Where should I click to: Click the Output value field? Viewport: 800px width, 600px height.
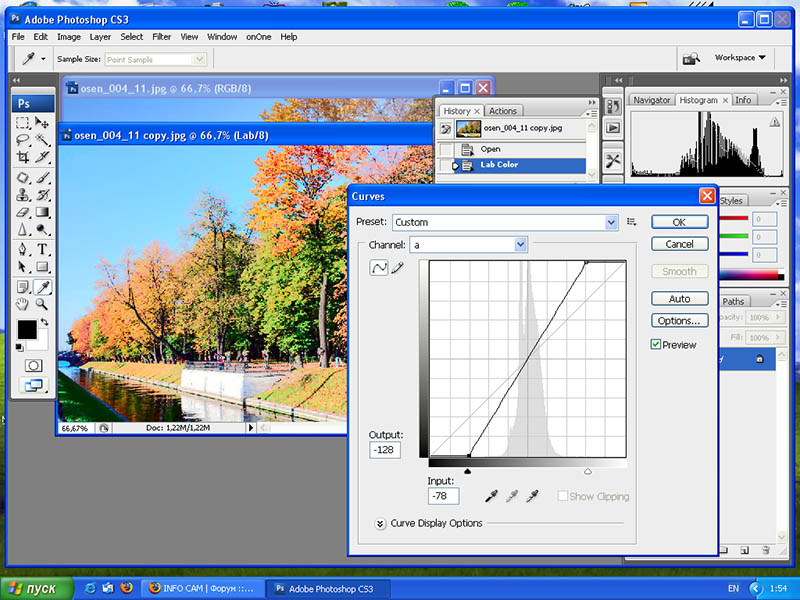(385, 450)
